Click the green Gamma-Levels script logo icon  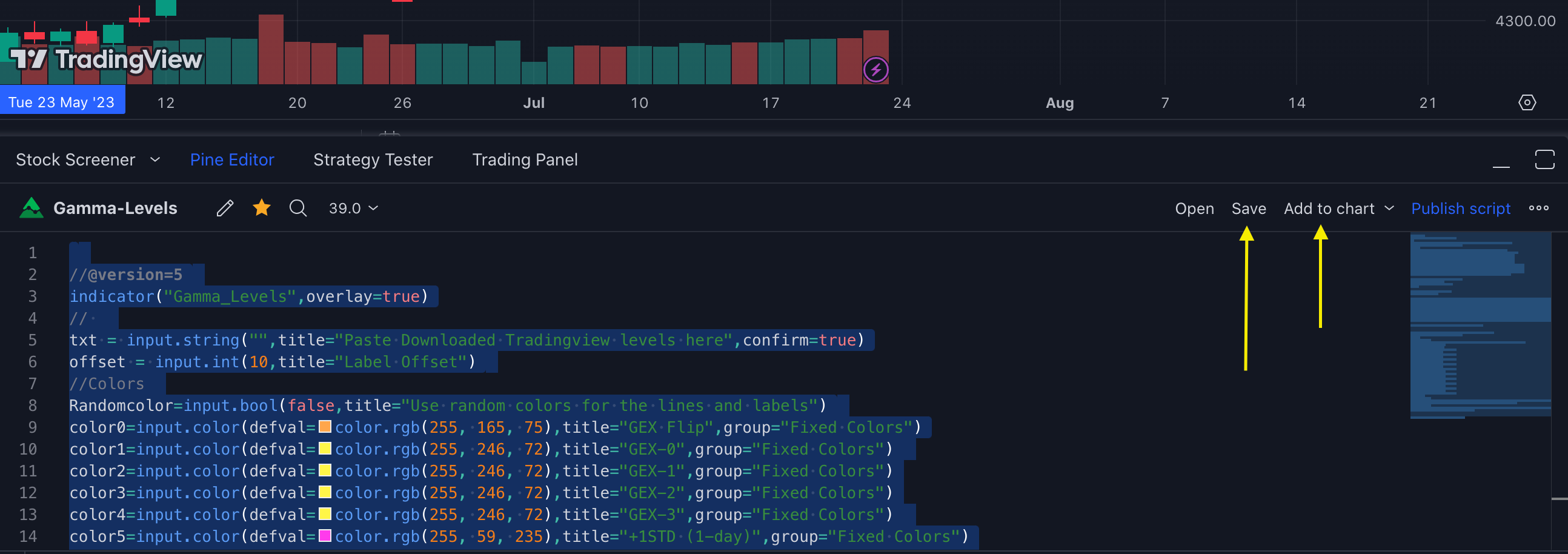(32, 209)
